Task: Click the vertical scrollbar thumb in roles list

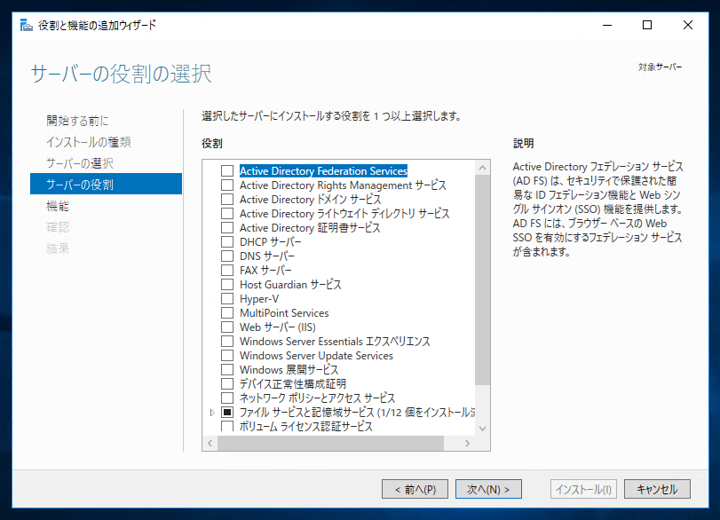Action: tap(482, 280)
